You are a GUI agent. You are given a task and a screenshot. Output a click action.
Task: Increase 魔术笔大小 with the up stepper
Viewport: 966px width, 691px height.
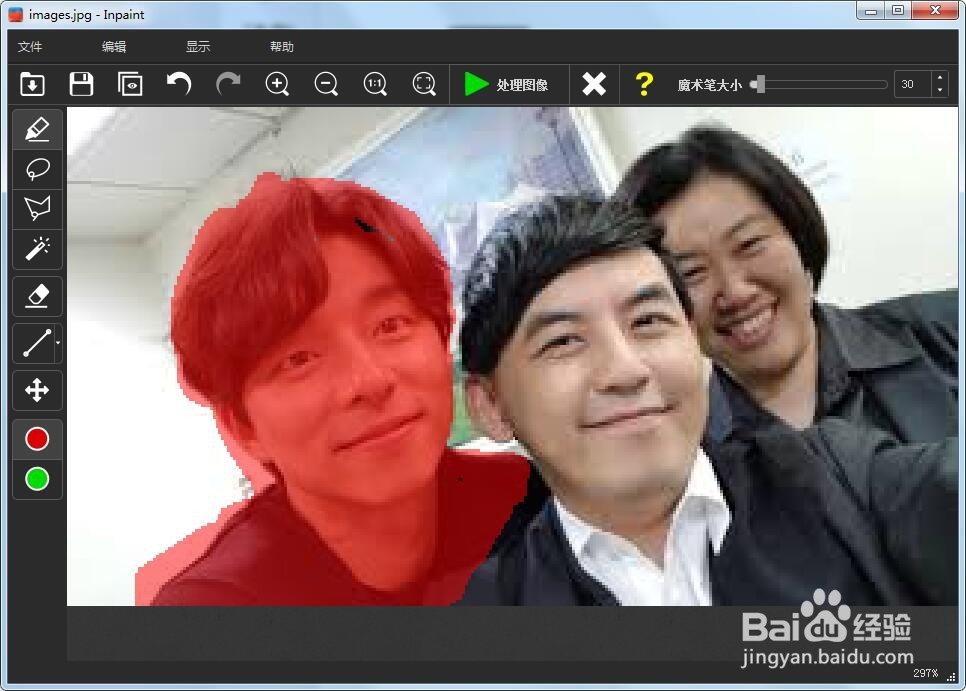coord(939,78)
